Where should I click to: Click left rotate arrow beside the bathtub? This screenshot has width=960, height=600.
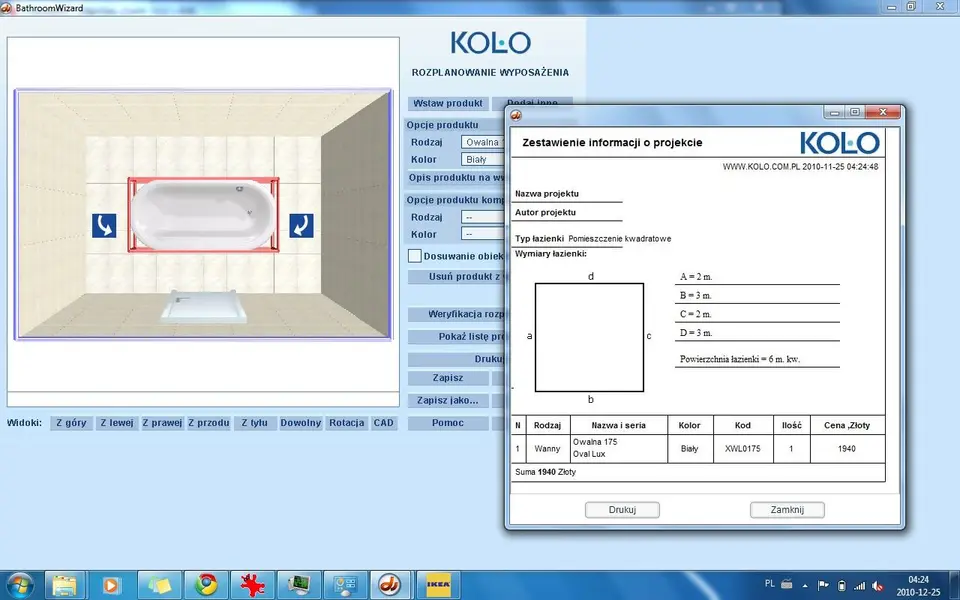(x=104, y=226)
